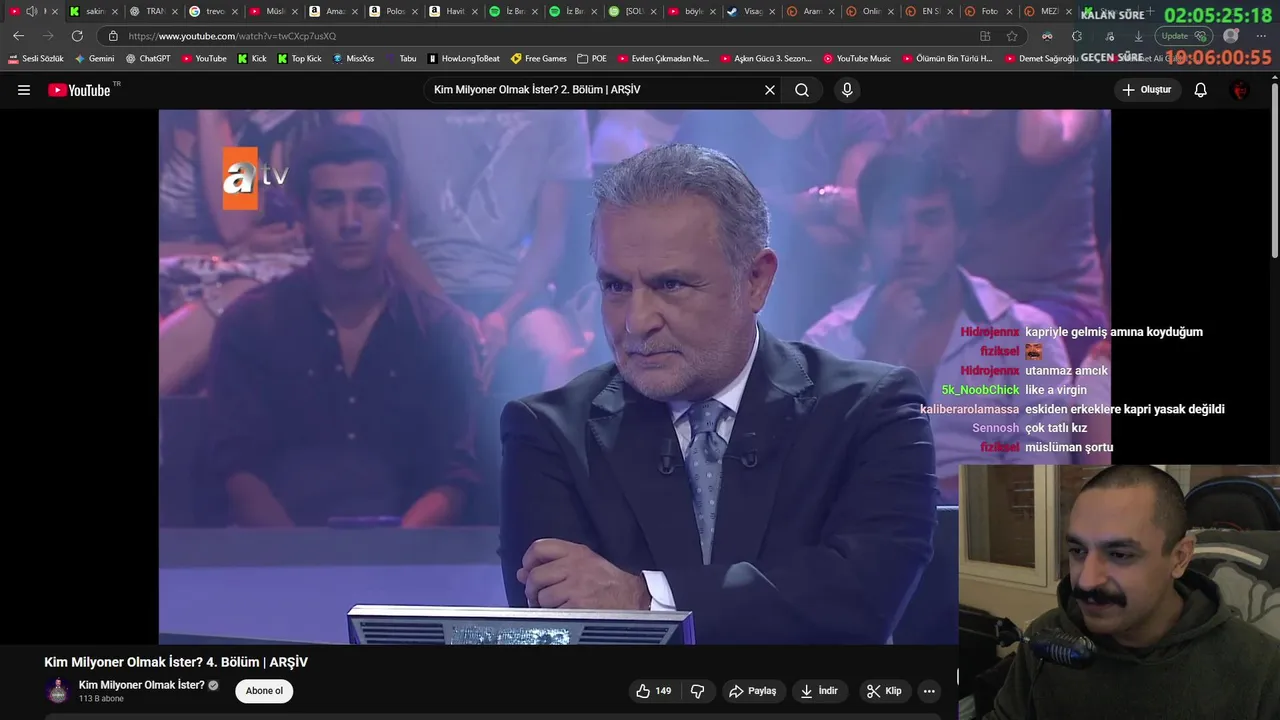Click the 113 B abone subscriber count

tap(101, 699)
